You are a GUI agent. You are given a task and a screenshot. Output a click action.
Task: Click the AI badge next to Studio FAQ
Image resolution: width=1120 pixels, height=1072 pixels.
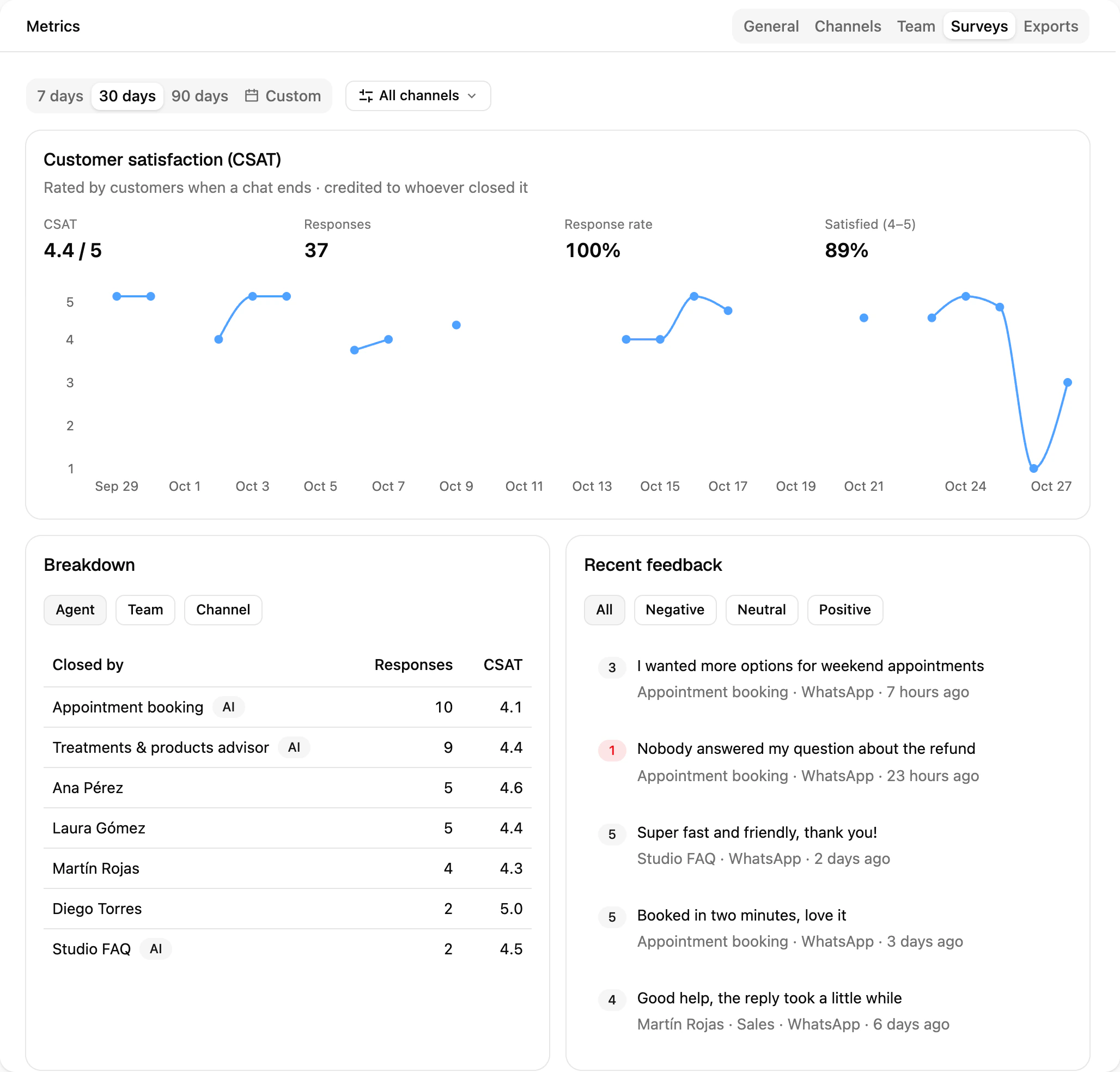[155, 948]
